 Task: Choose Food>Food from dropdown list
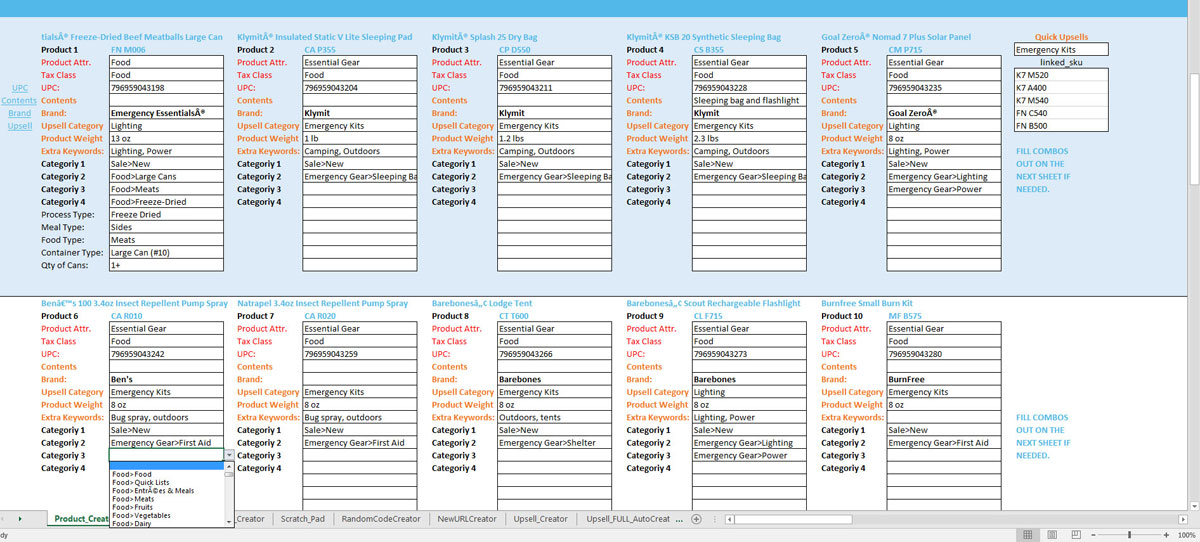[167, 474]
